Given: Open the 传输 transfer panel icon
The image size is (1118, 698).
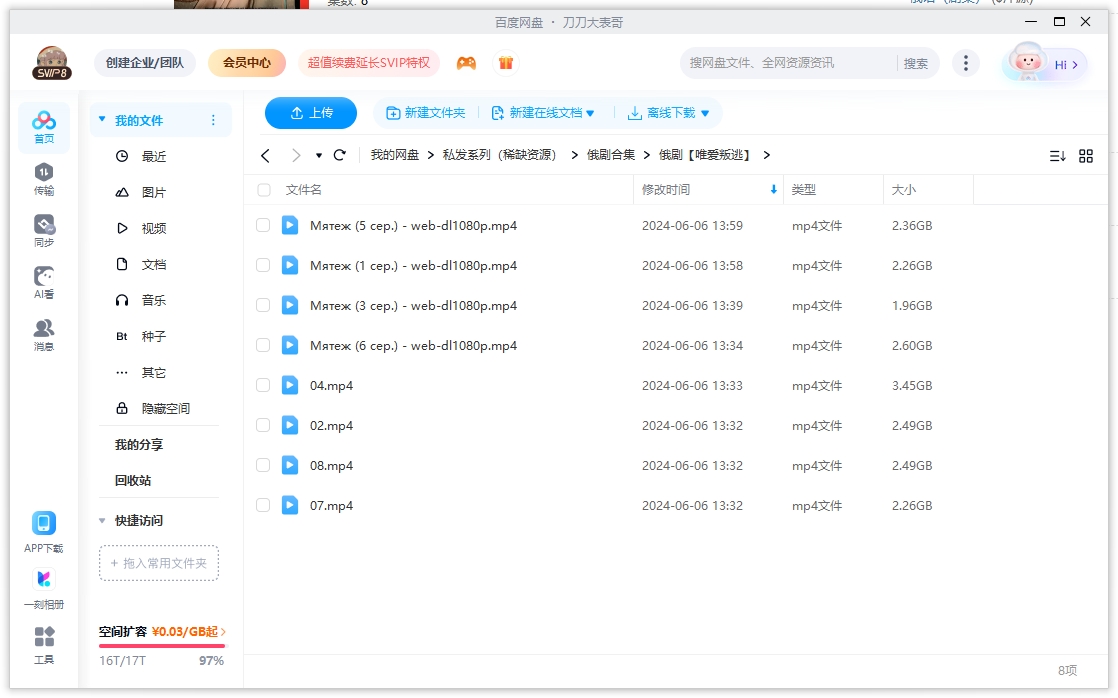Looking at the screenshot, I should [x=43, y=179].
